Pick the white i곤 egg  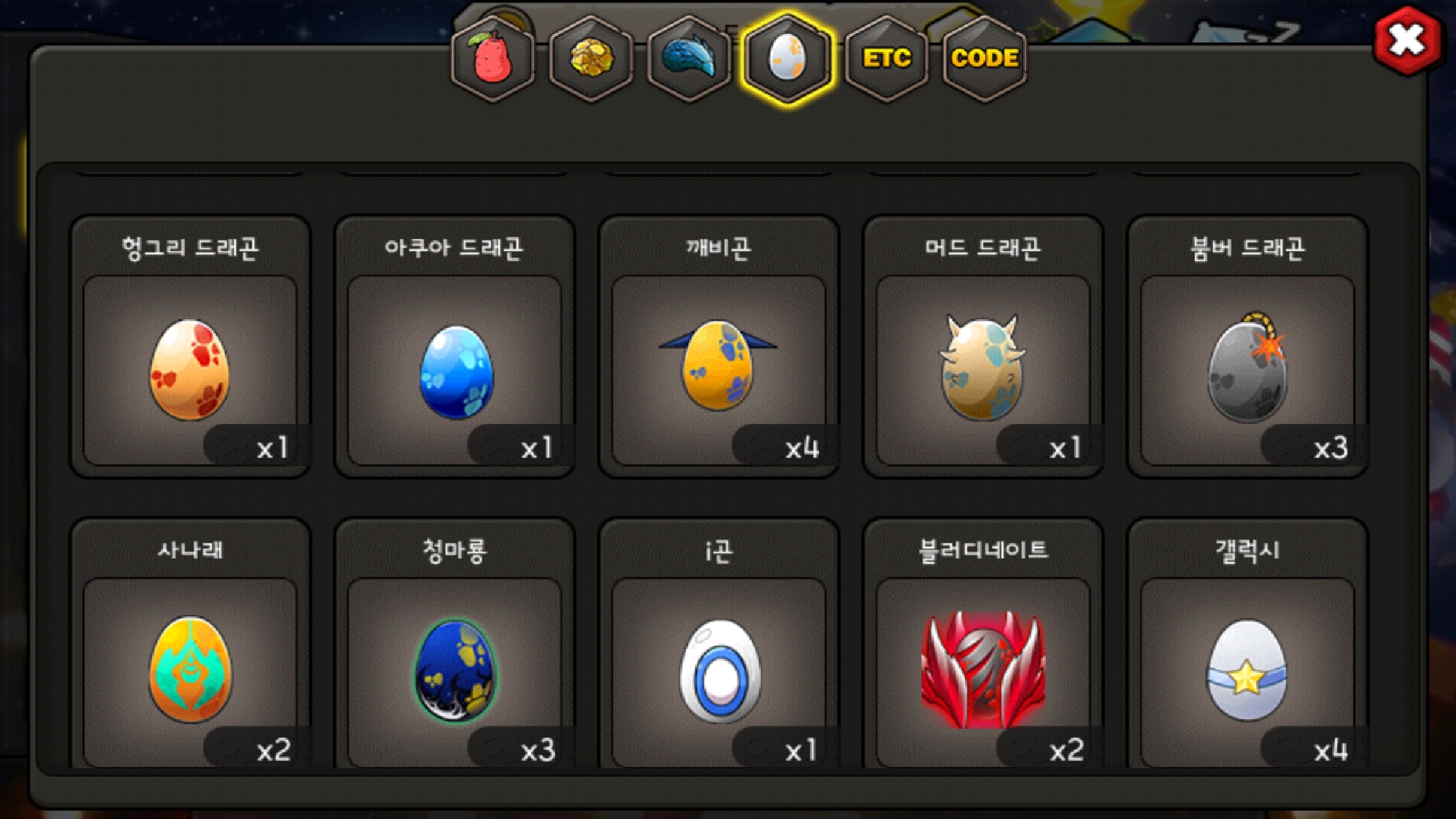pos(719,670)
